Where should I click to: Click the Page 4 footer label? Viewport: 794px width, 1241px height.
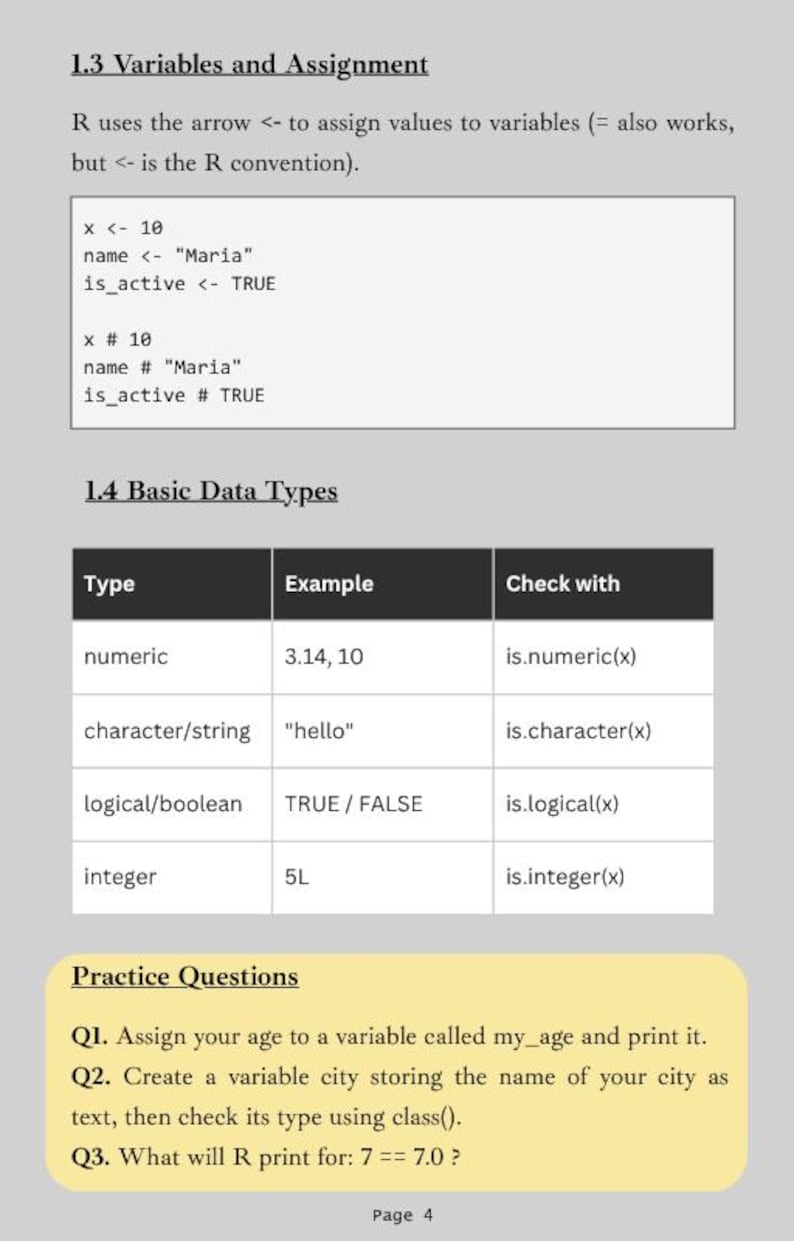pyautogui.click(x=402, y=1216)
